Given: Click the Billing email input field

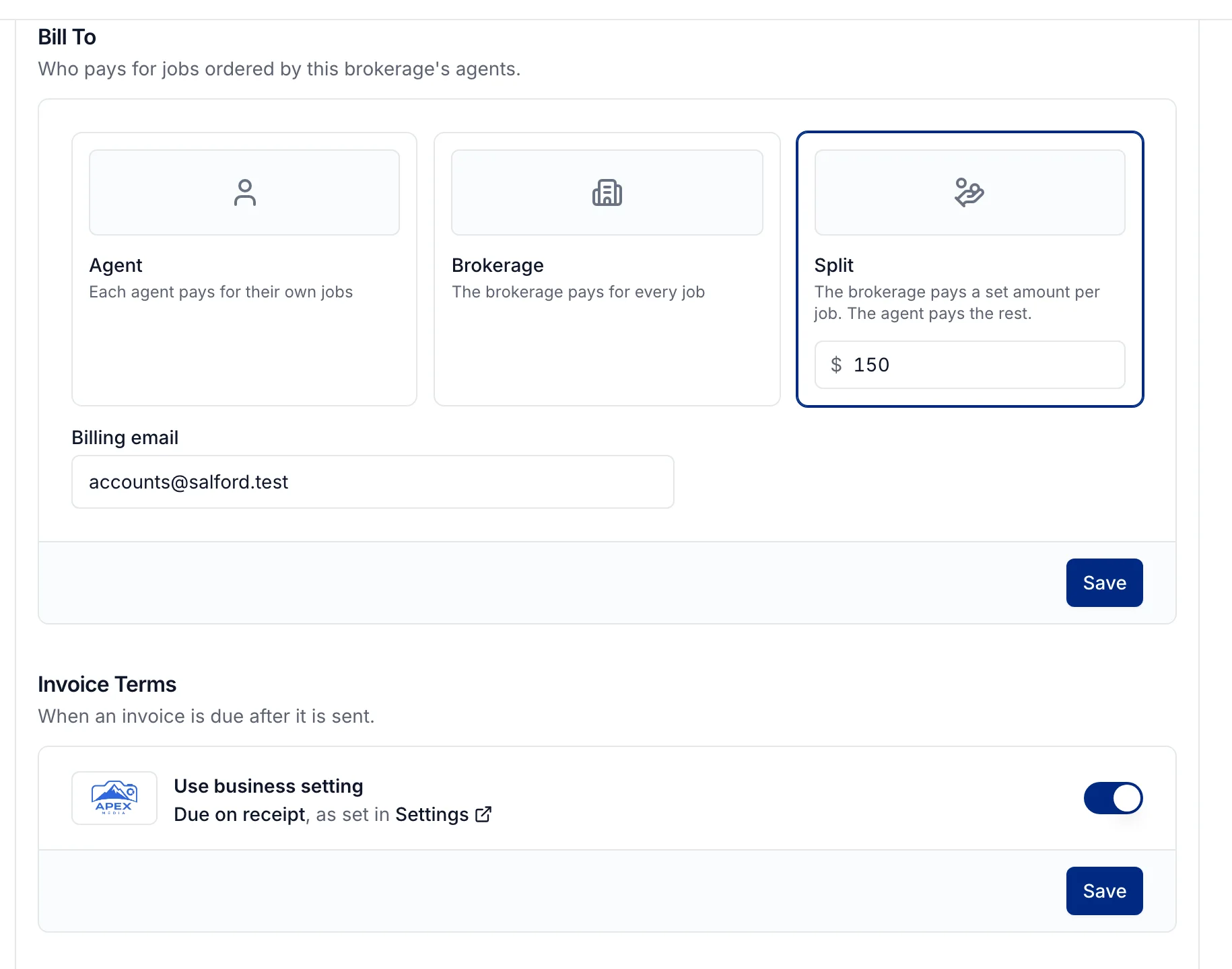Looking at the screenshot, I should (x=372, y=482).
